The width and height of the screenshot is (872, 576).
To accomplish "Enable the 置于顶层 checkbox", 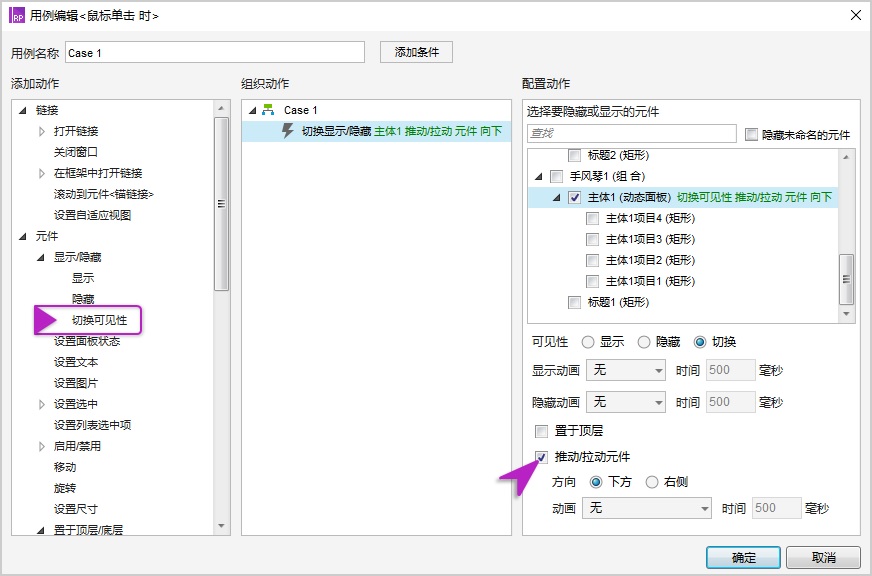I will coord(541,431).
